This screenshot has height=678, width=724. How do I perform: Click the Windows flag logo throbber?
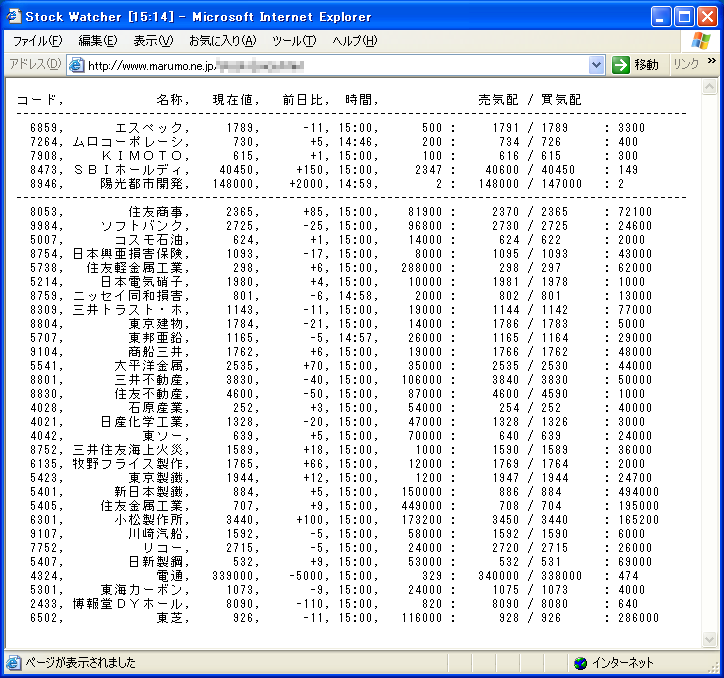[x=700, y=41]
